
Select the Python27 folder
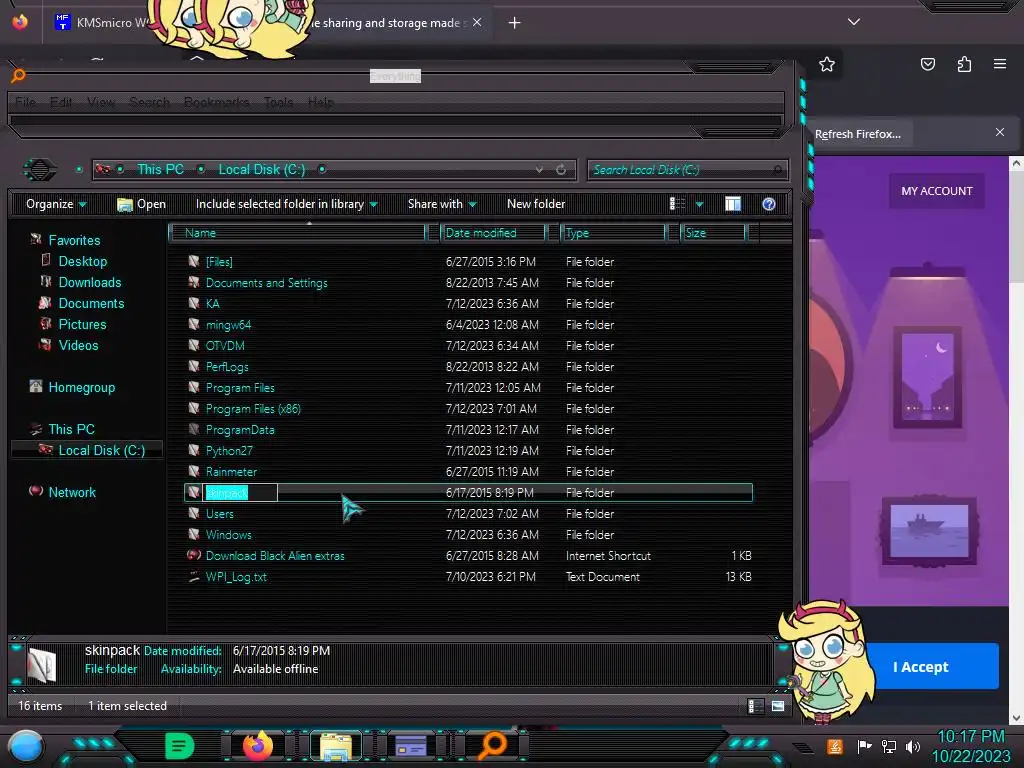click(x=229, y=451)
